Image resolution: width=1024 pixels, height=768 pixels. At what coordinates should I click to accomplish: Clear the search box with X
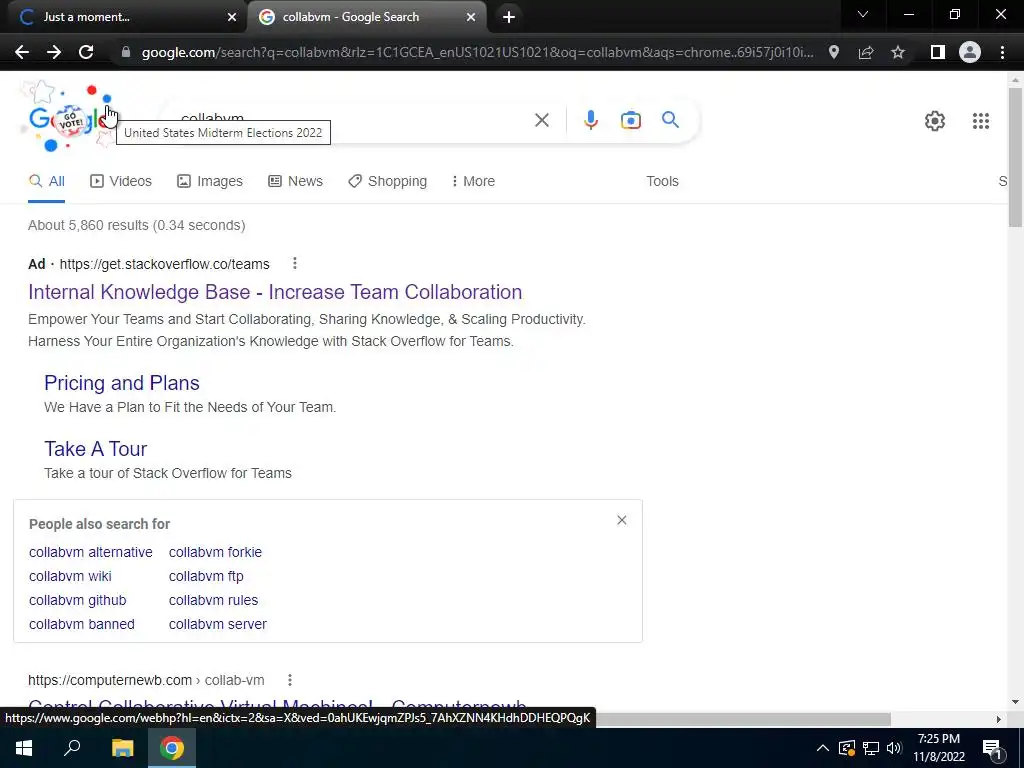pyautogui.click(x=542, y=120)
